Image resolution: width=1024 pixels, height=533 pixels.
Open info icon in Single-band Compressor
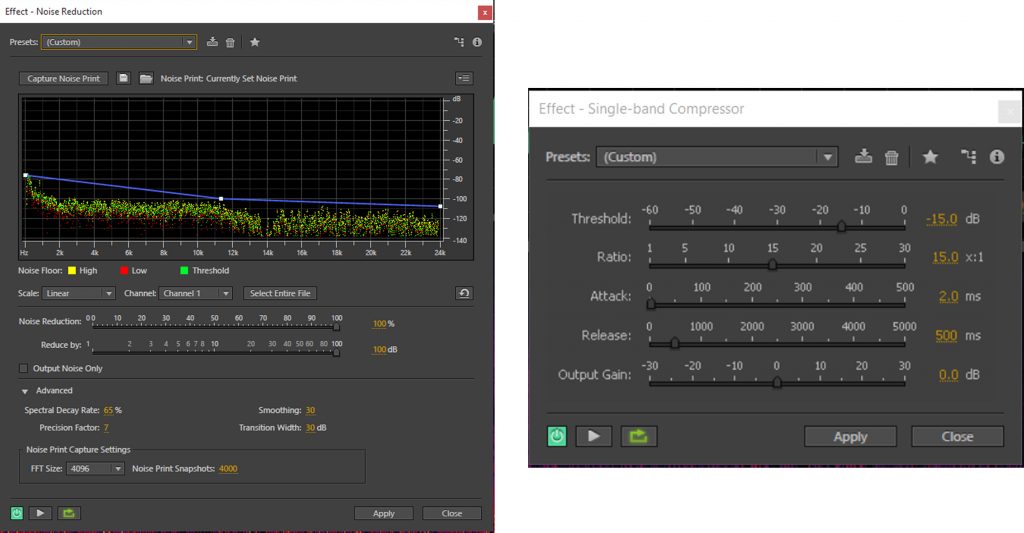tap(996, 157)
